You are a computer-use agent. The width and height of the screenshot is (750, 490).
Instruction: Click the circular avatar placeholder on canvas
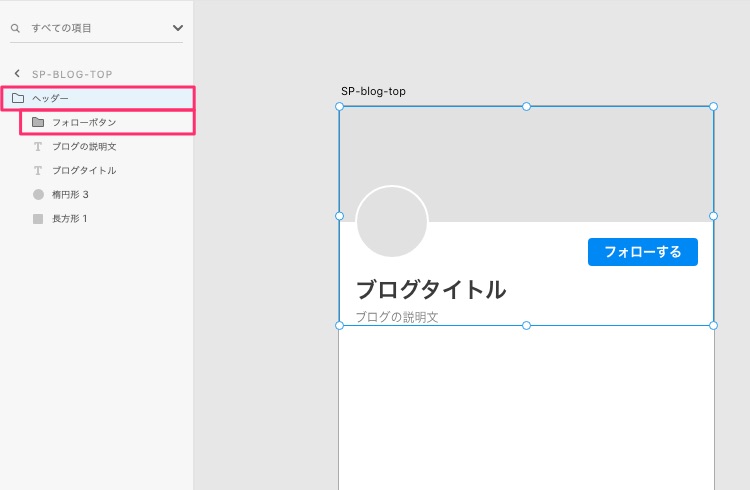tap(392, 222)
